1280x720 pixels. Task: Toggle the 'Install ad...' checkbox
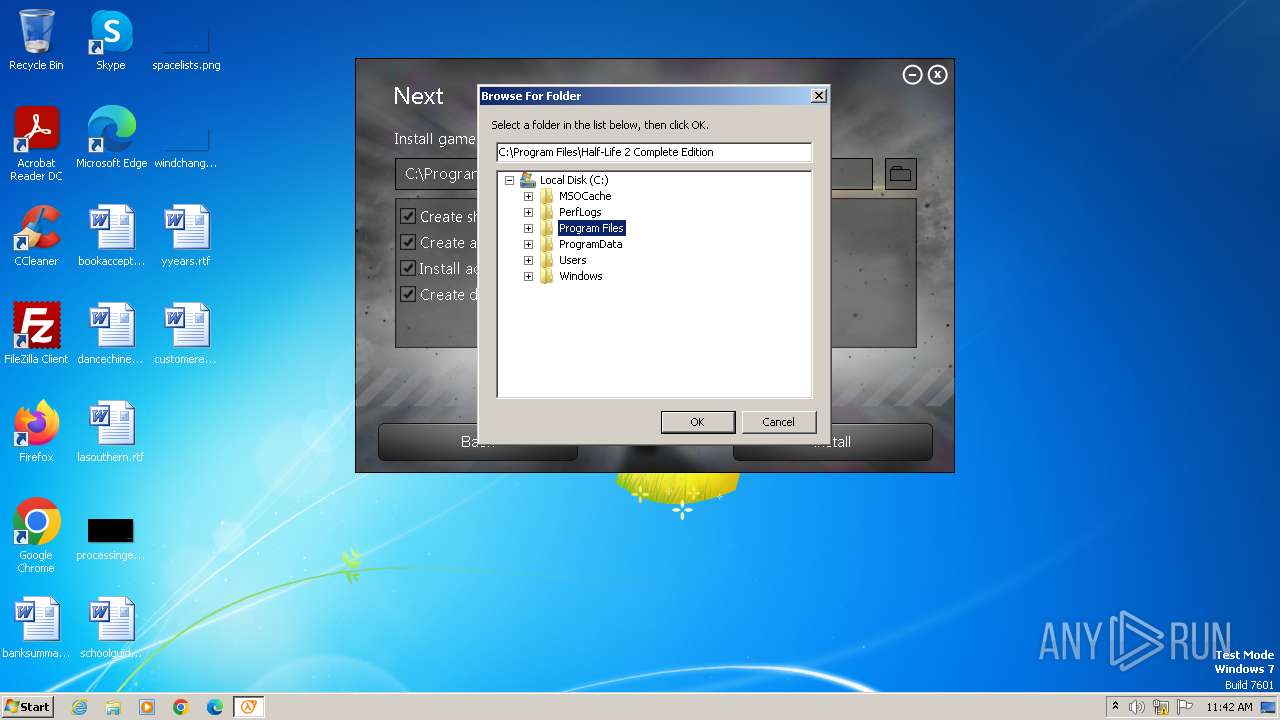(x=408, y=268)
